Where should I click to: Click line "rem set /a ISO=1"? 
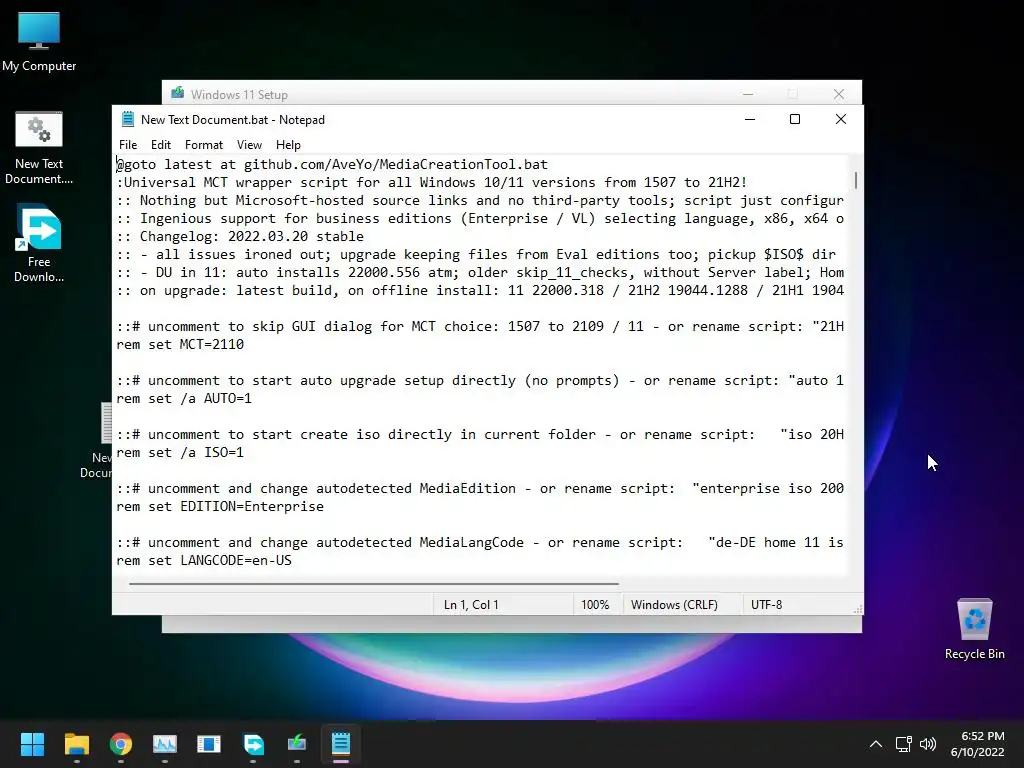coord(180,453)
